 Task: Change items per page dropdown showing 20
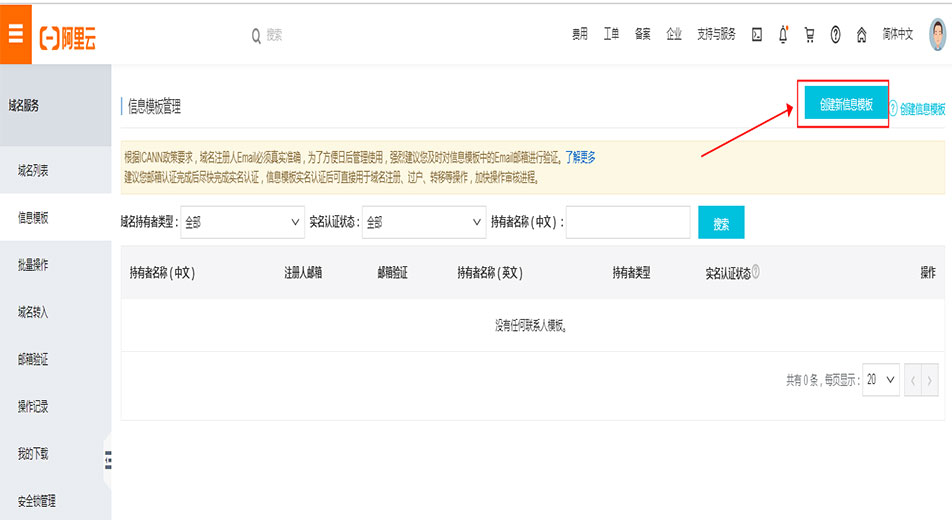881,380
